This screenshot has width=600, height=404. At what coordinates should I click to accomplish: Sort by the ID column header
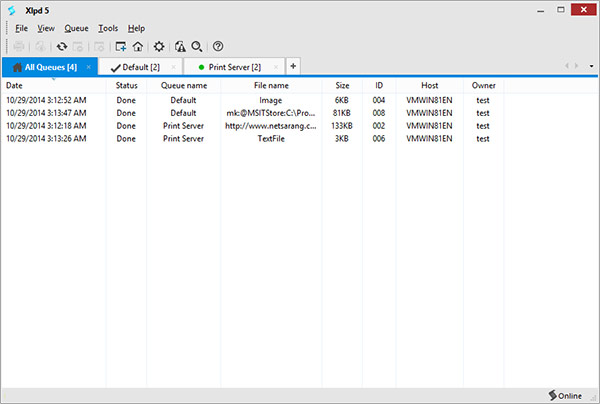tap(379, 85)
